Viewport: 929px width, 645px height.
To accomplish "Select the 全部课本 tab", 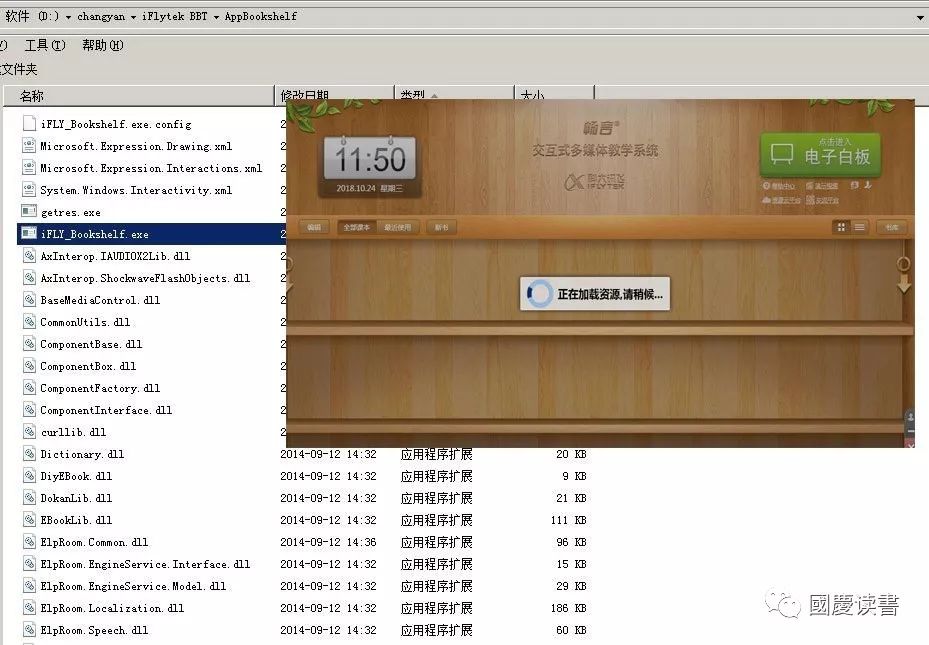I will 357,227.
